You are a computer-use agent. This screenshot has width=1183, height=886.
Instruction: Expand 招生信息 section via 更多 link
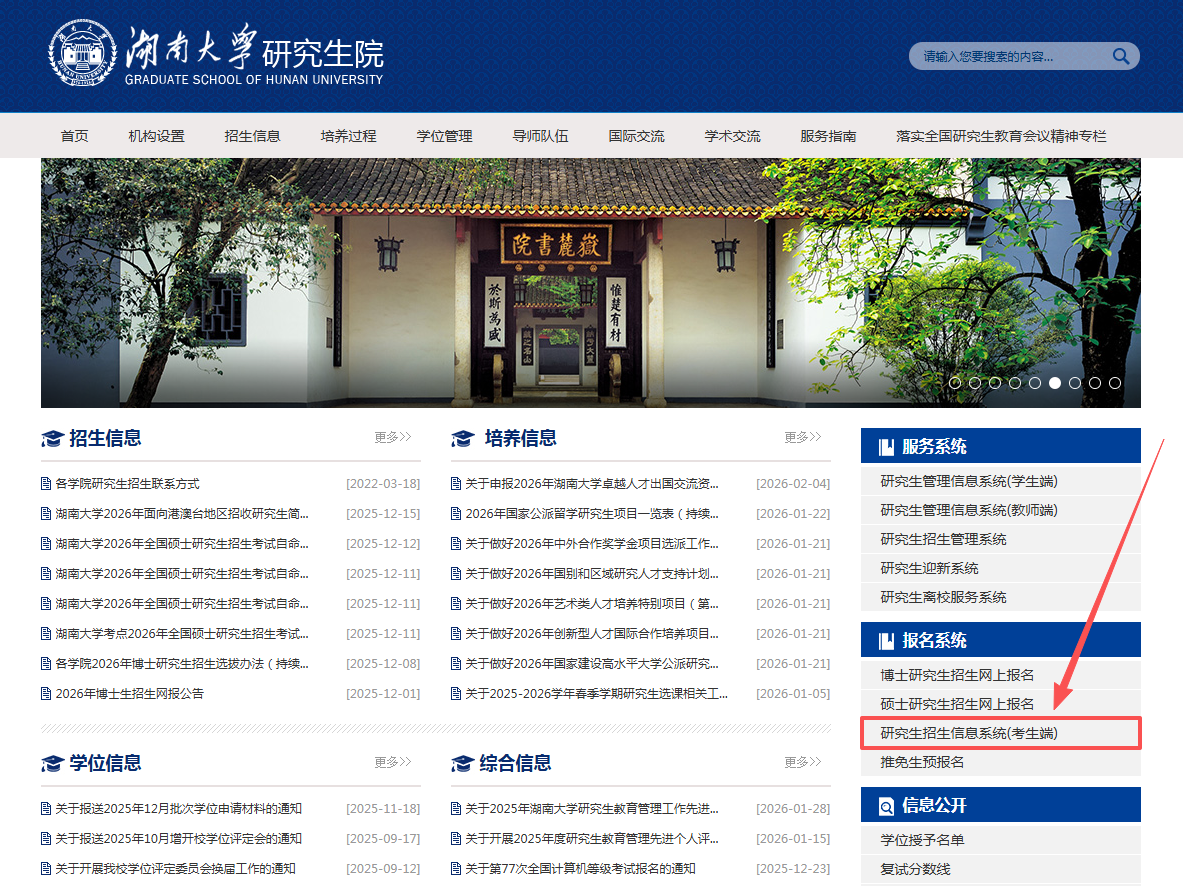(392, 437)
